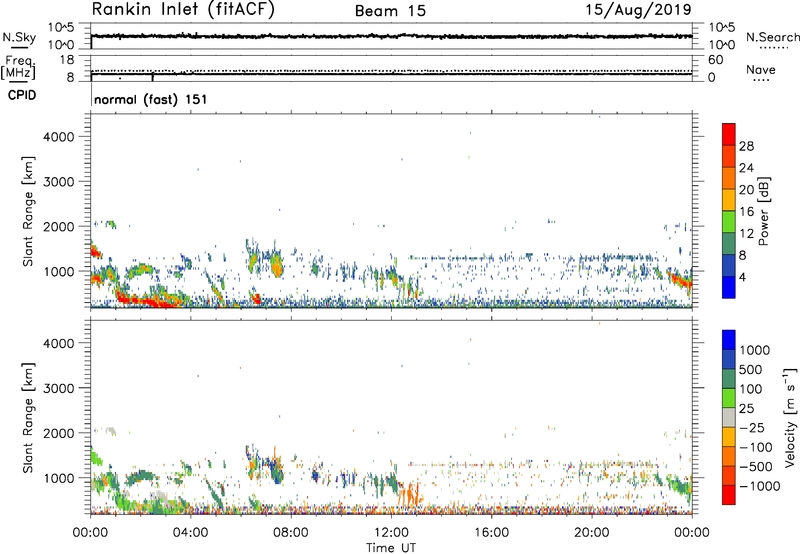Click the '28' tick on Power colorbar
This screenshot has height=554, width=800.
click(746, 146)
